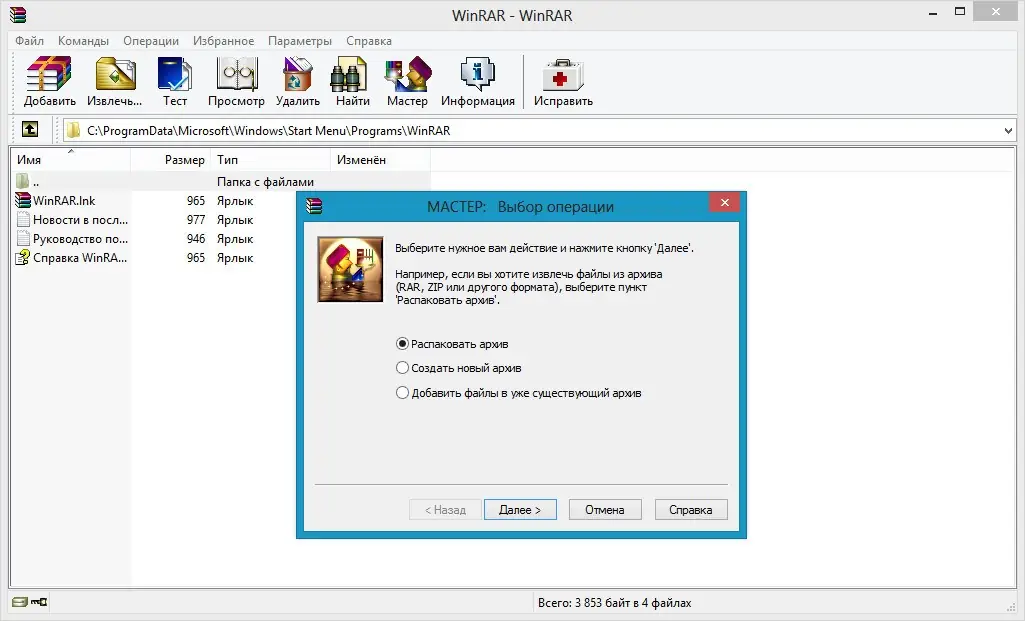Choose Добавить файлы в уже существующий архив
This screenshot has width=1025, height=621.
point(402,393)
